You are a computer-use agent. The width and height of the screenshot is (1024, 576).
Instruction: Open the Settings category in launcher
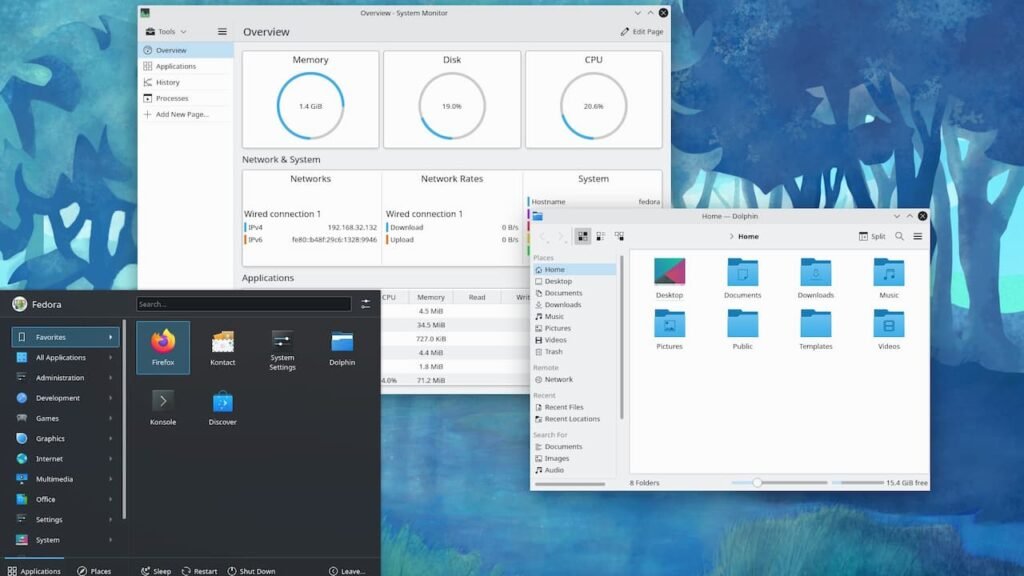65,519
